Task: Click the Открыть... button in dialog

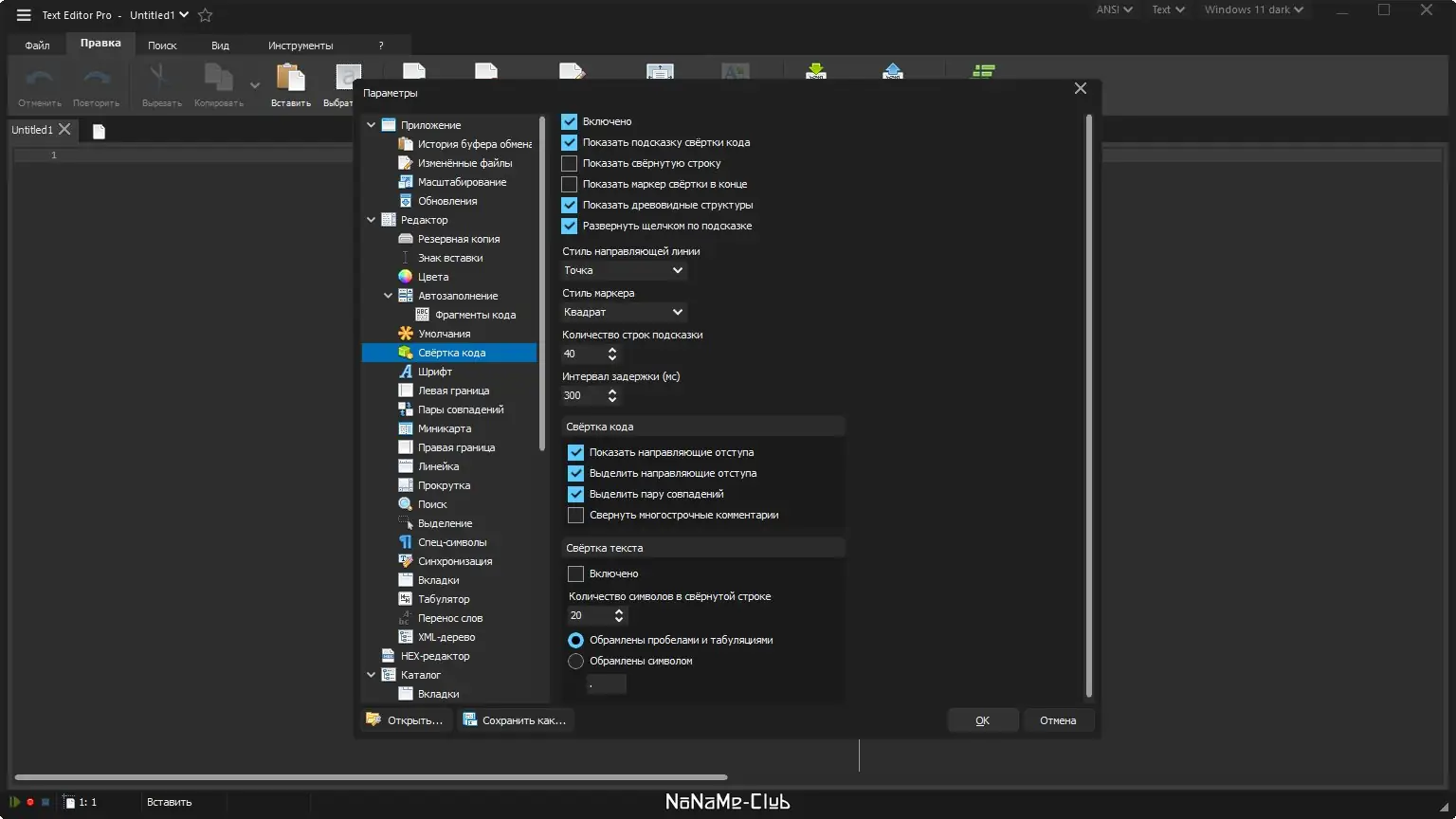Action: 406,720
